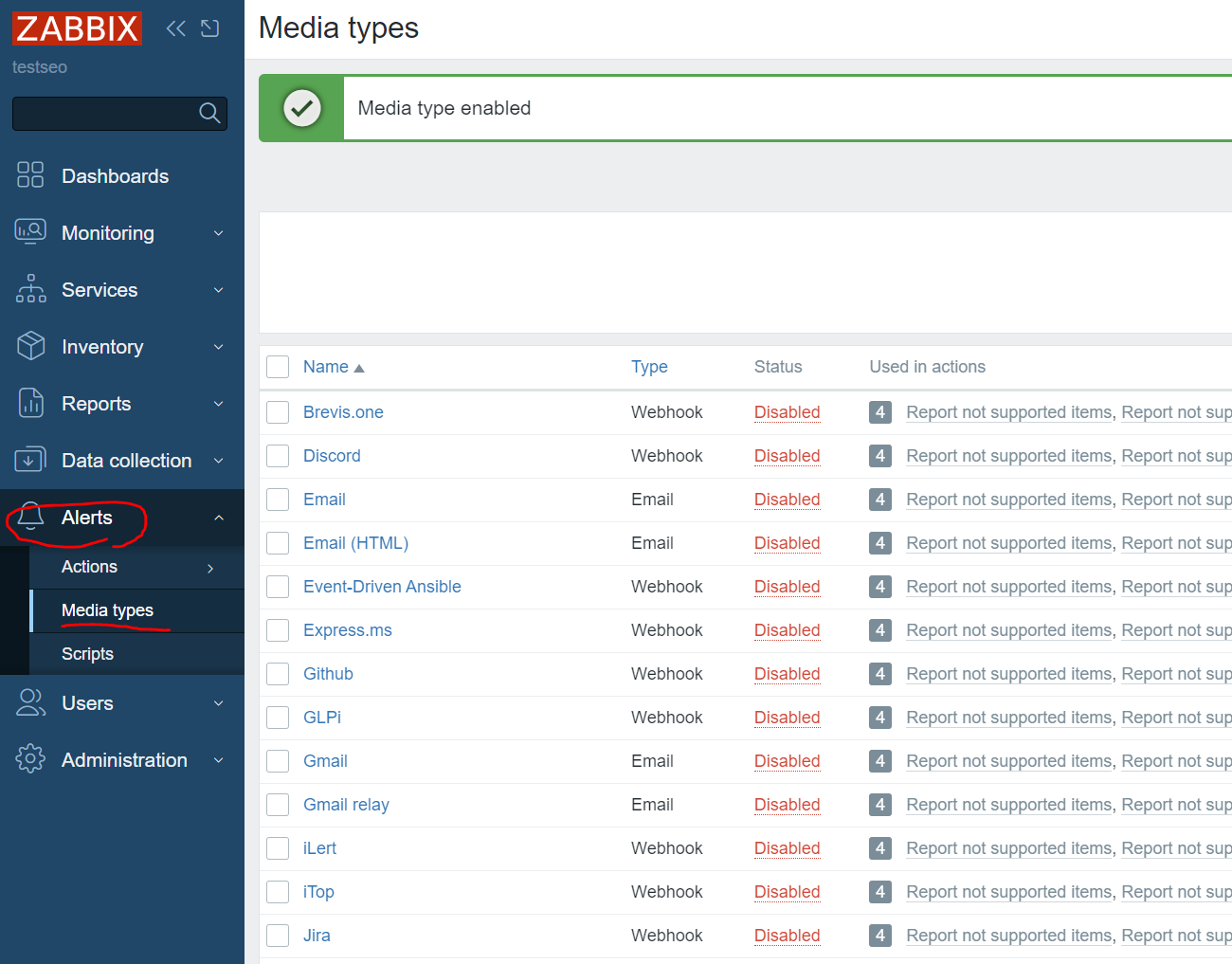
Task: Click action count badge for Brevis.one
Action: (x=880, y=412)
